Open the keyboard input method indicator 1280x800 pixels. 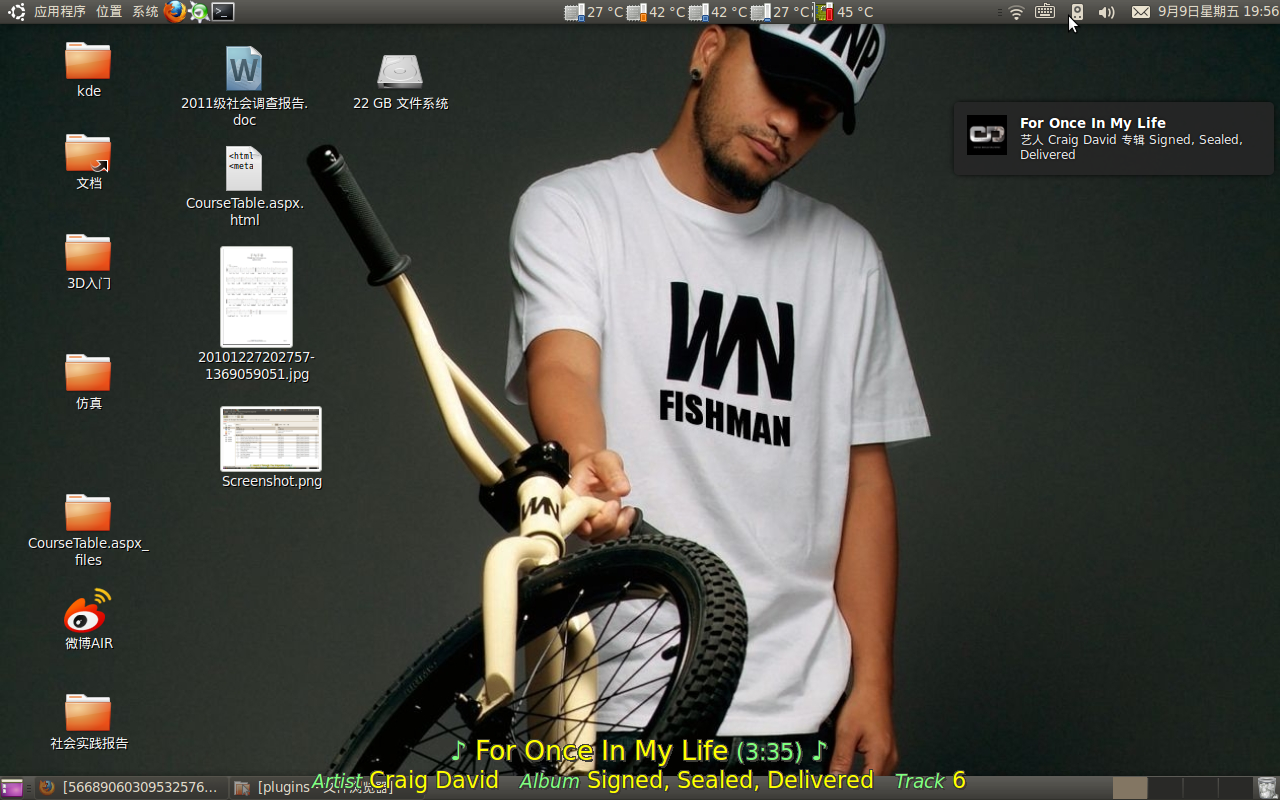click(x=1045, y=12)
